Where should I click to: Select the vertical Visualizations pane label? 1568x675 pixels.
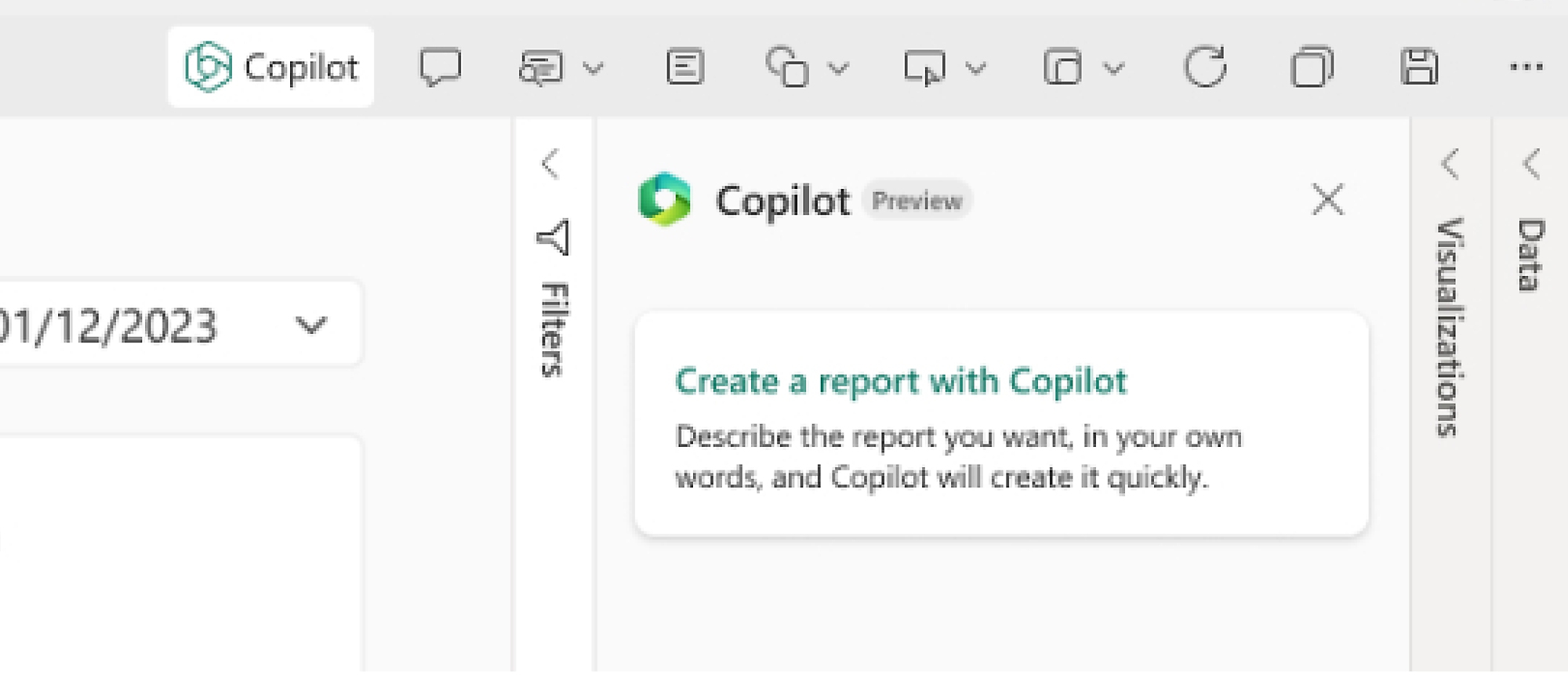tap(1450, 326)
